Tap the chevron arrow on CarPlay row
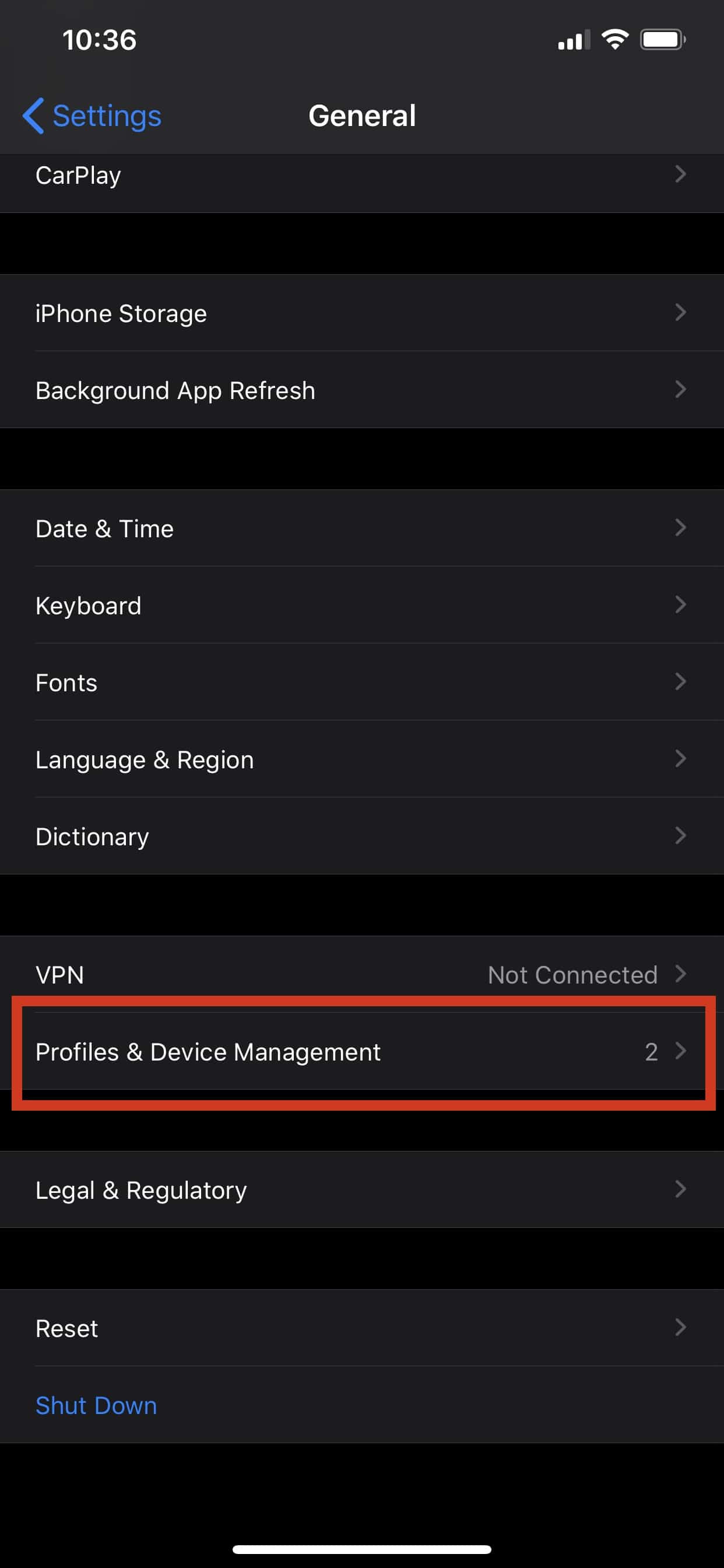 coord(681,174)
